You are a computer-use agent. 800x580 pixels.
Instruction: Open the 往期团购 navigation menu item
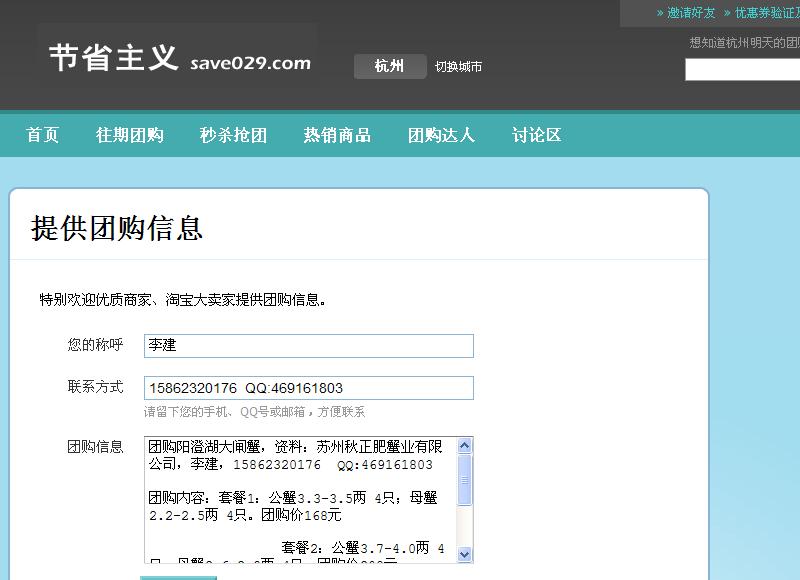click(130, 133)
